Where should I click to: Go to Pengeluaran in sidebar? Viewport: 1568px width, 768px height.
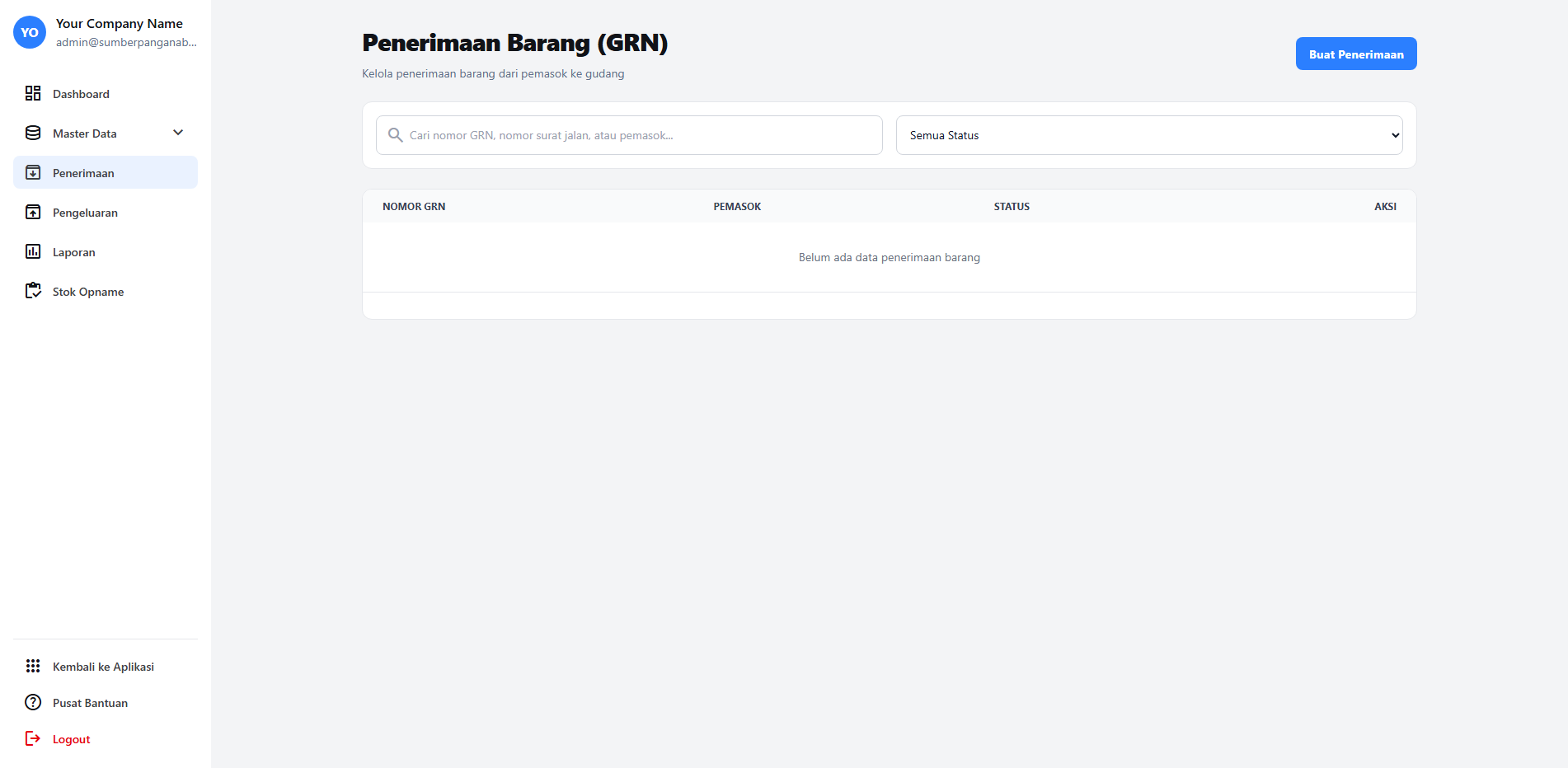pyautogui.click(x=85, y=213)
